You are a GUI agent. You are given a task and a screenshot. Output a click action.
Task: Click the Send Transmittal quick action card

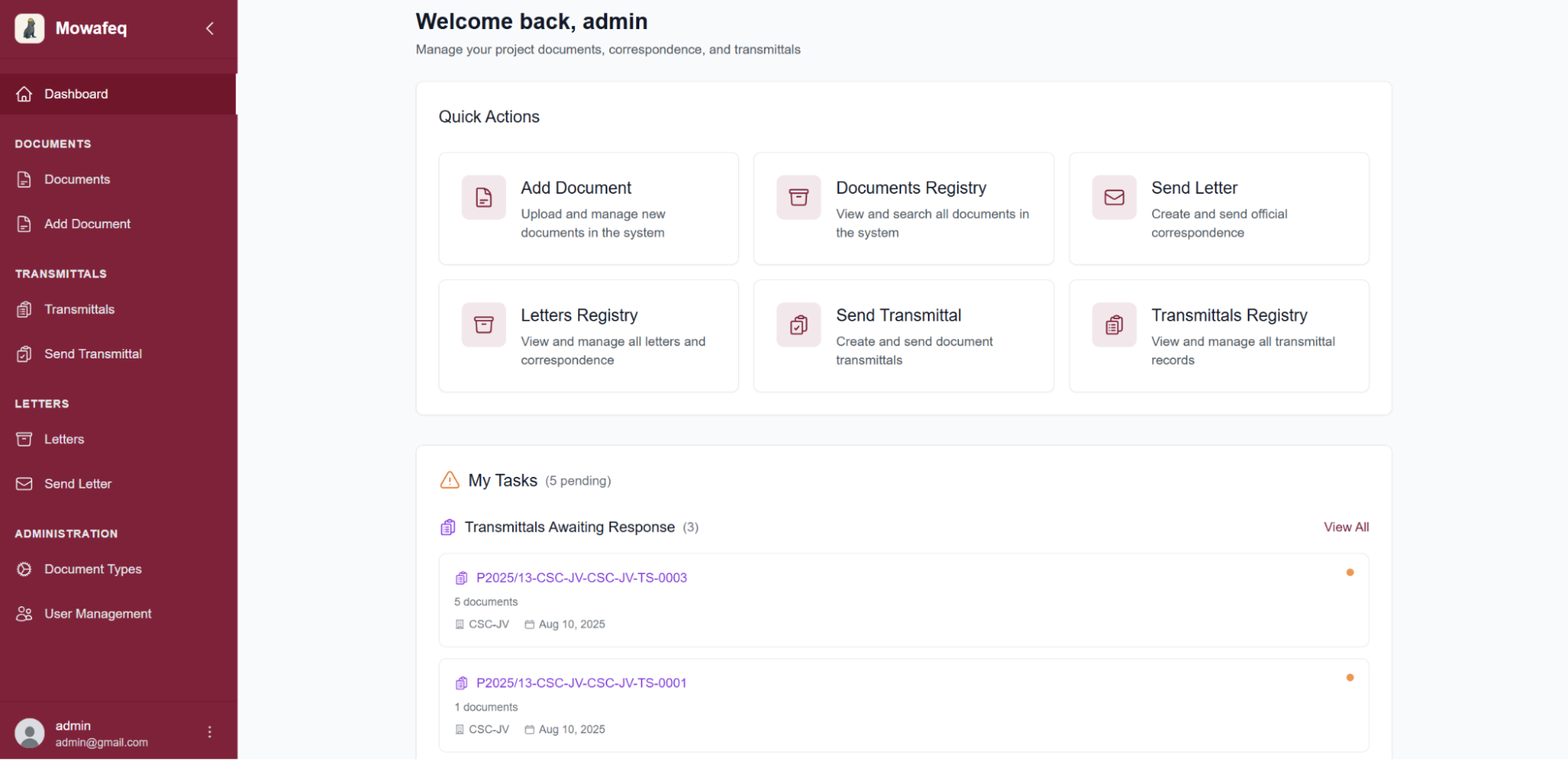point(903,336)
